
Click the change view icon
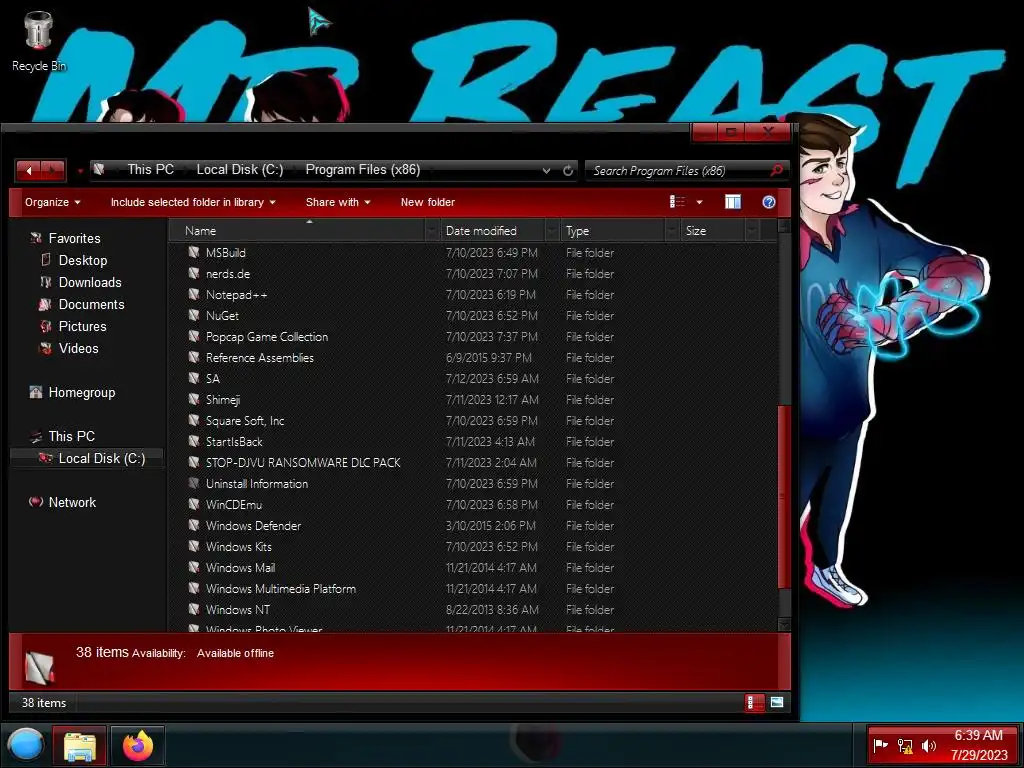point(677,202)
